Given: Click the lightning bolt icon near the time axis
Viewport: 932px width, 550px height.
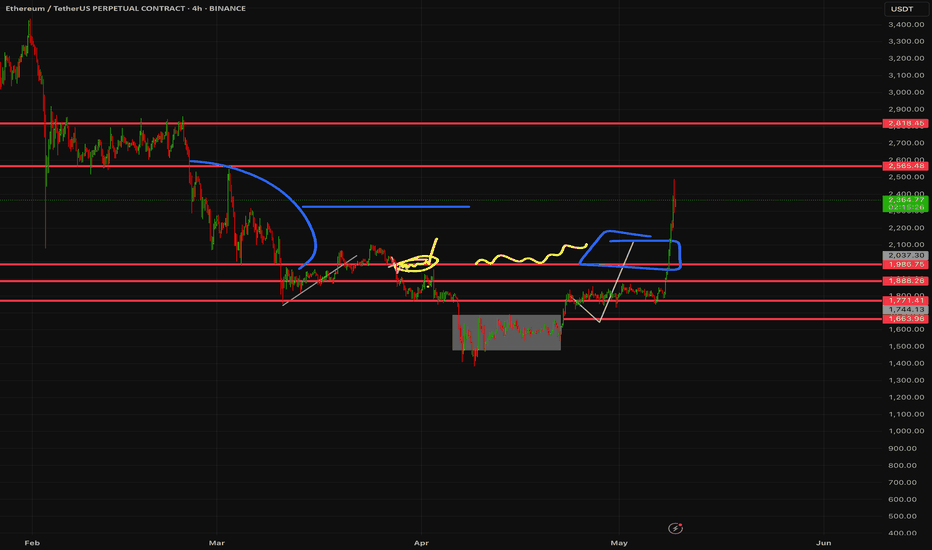Looking at the screenshot, I should [675, 528].
